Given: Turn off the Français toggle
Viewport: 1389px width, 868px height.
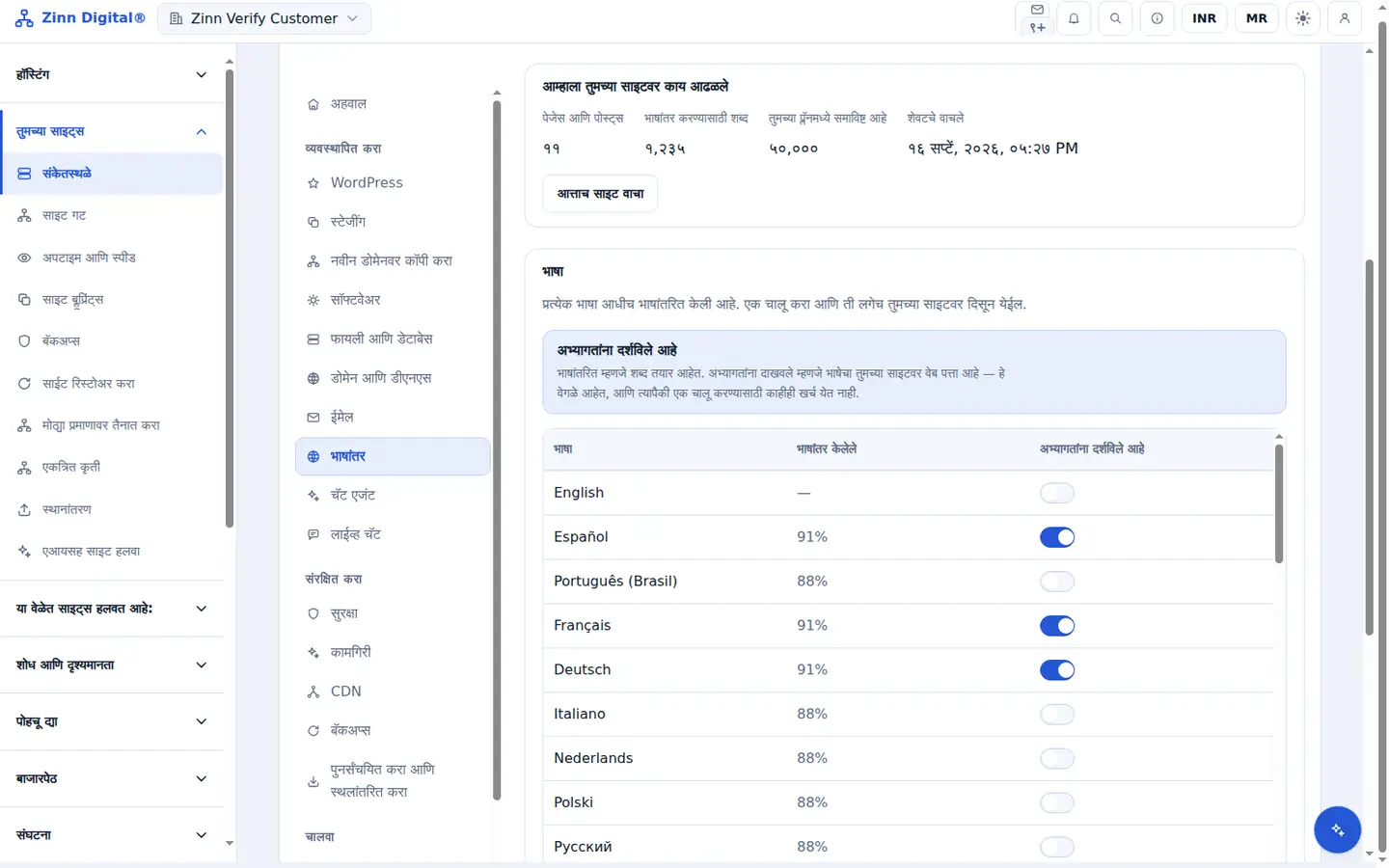Looking at the screenshot, I should (1057, 626).
